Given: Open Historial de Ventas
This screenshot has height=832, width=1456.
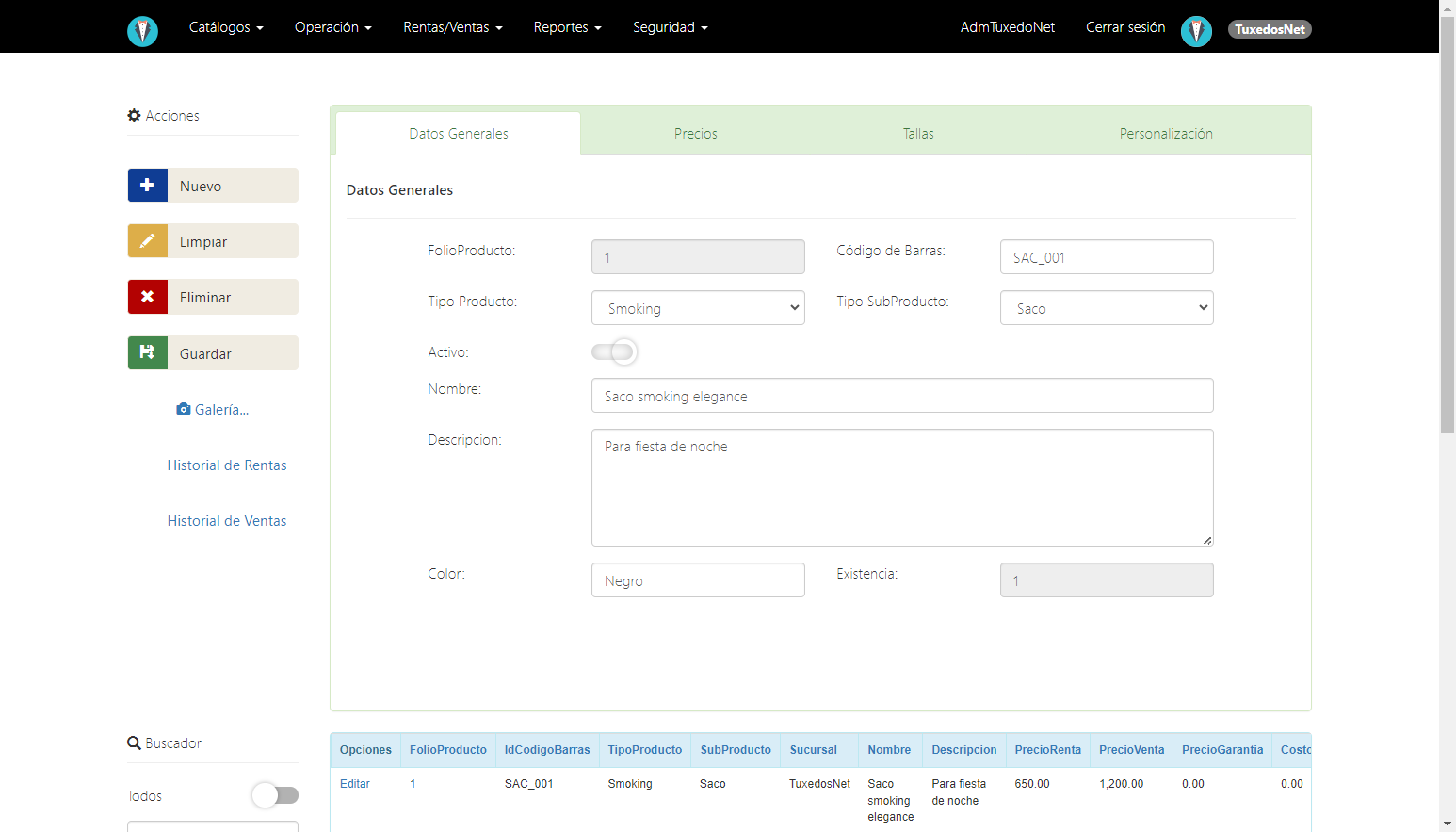Looking at the screenshot, I should (x=227, y=520).
